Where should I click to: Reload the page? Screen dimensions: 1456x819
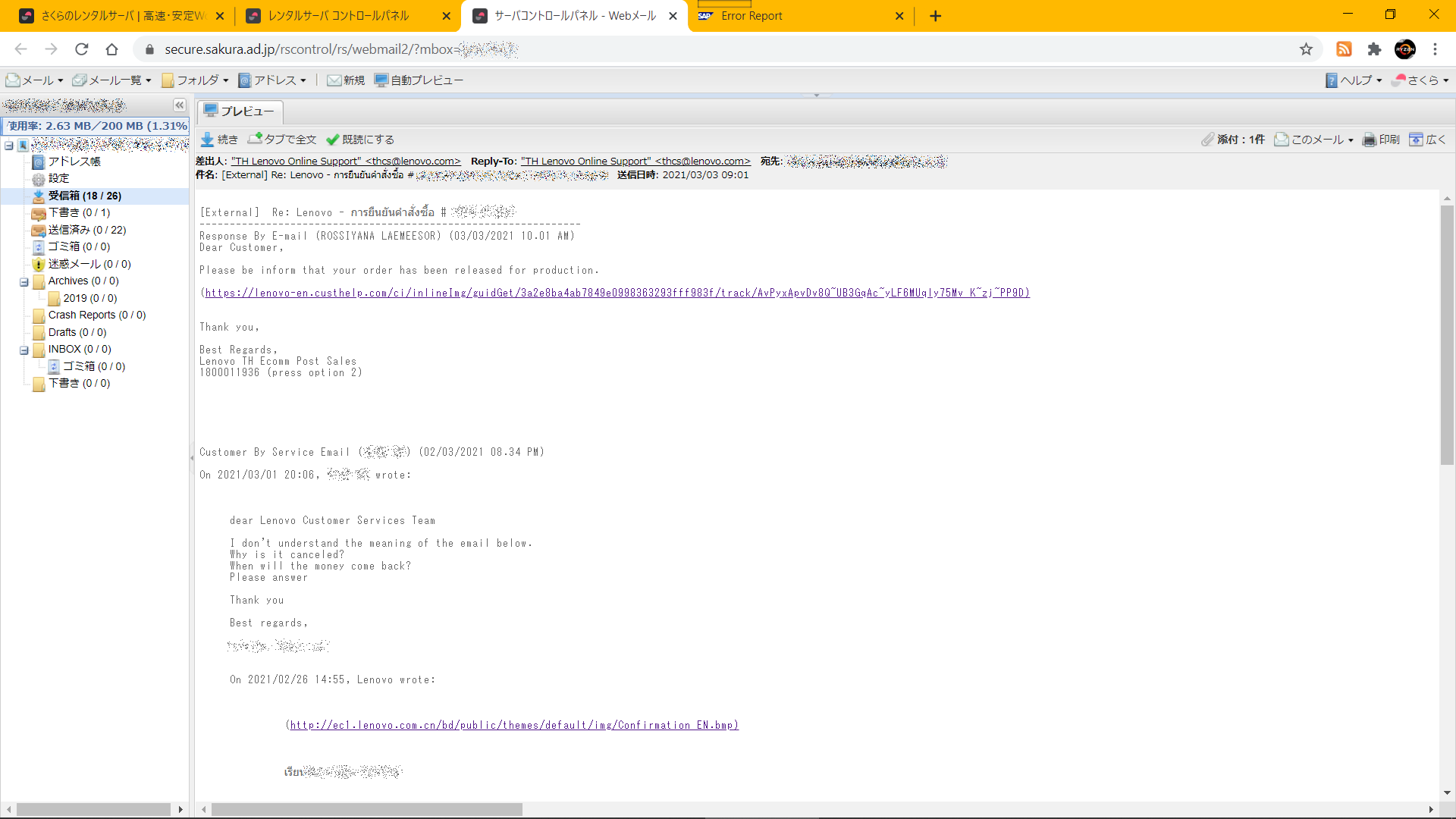pyautogui.click(x=82, y=49)
